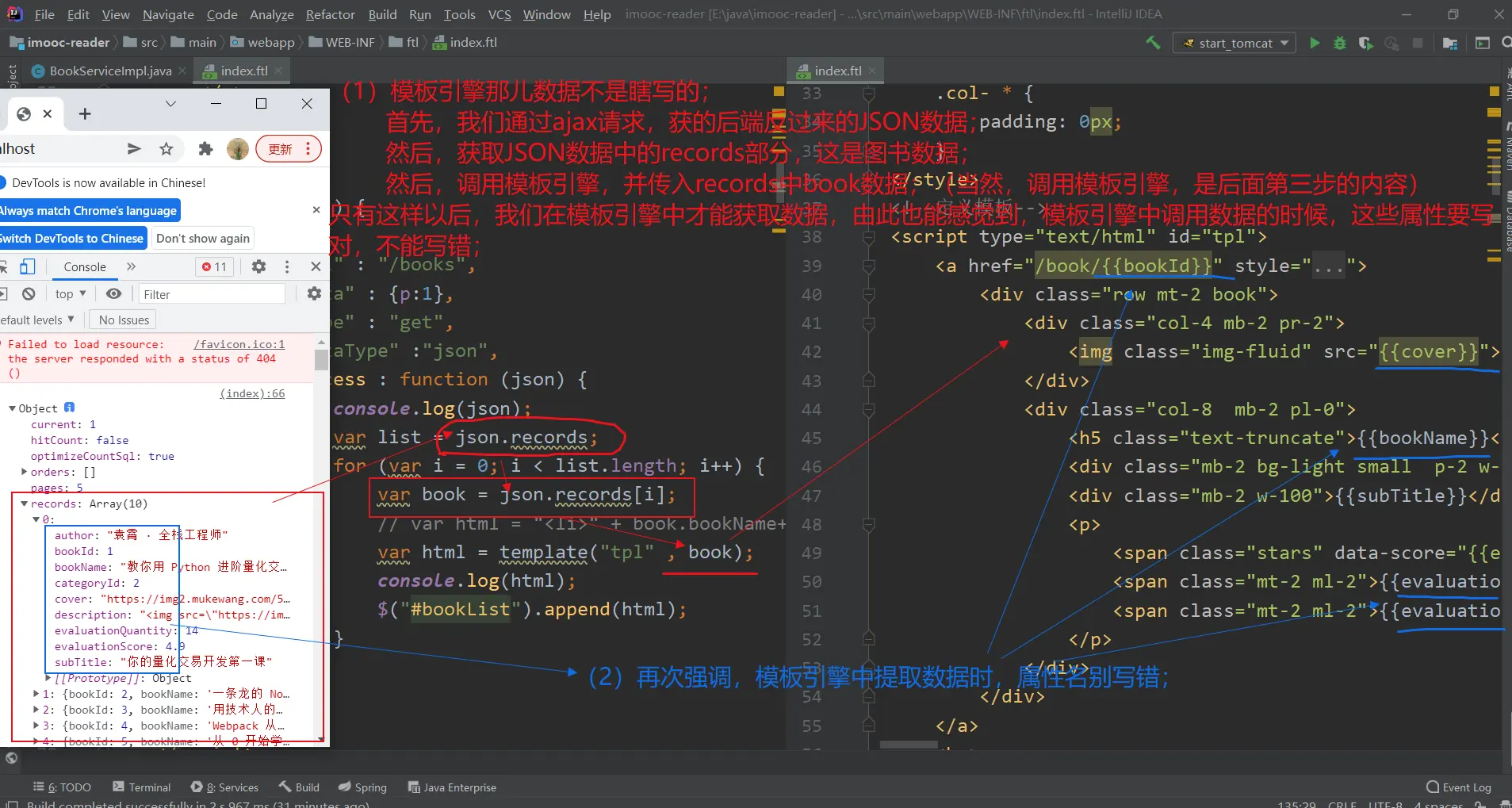Image resolution: width=1512 pixels, height=808 pixels.
Task: Toggle device toolbar in DevTools
Action: click(x=28, y=266)
